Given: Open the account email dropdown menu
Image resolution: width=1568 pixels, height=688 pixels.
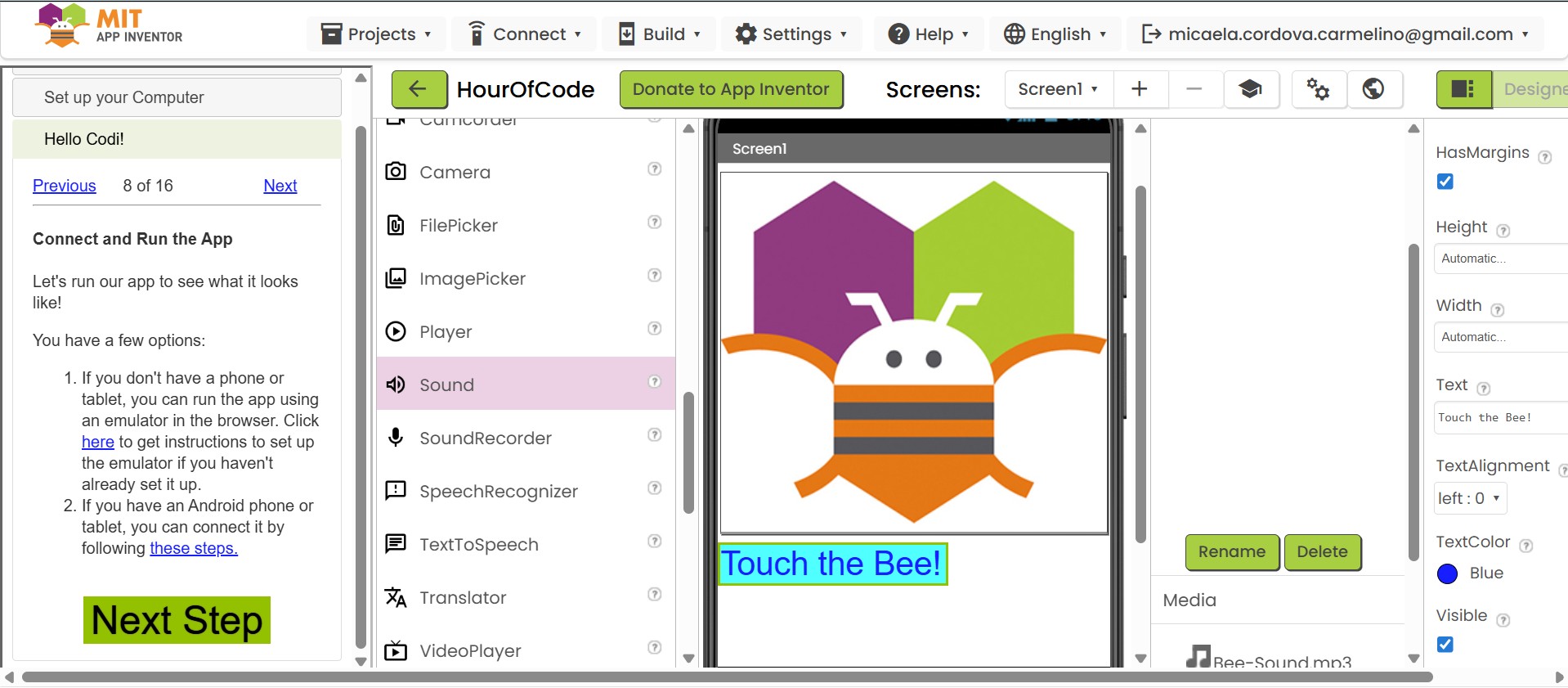Looking at the screenshot, I should (x=1335, y=34).
